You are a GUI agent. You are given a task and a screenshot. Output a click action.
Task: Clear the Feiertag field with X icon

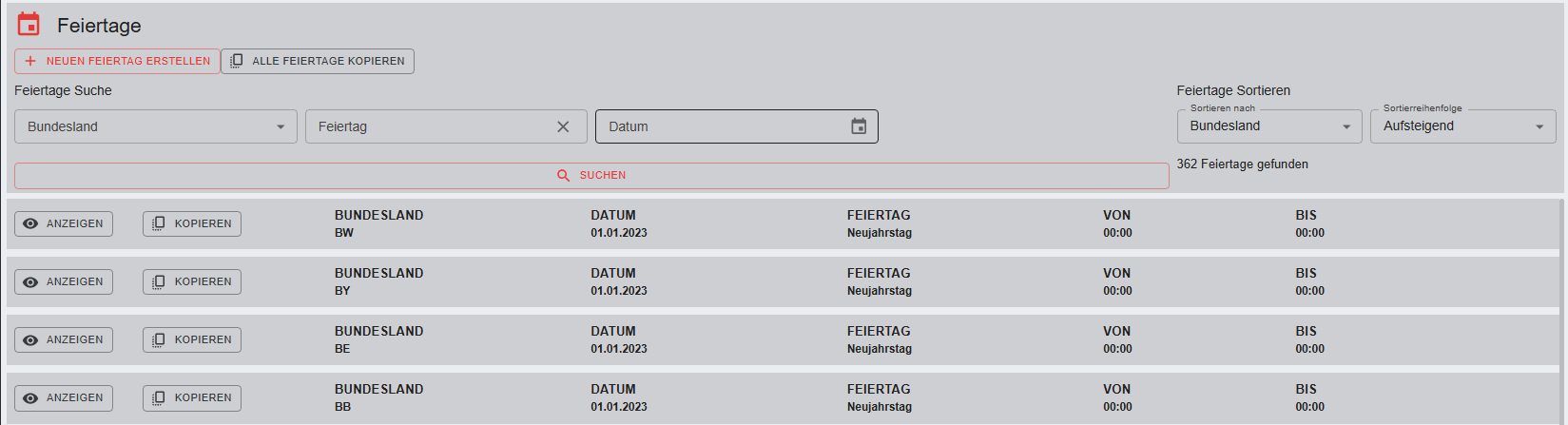tap(563, 126)
